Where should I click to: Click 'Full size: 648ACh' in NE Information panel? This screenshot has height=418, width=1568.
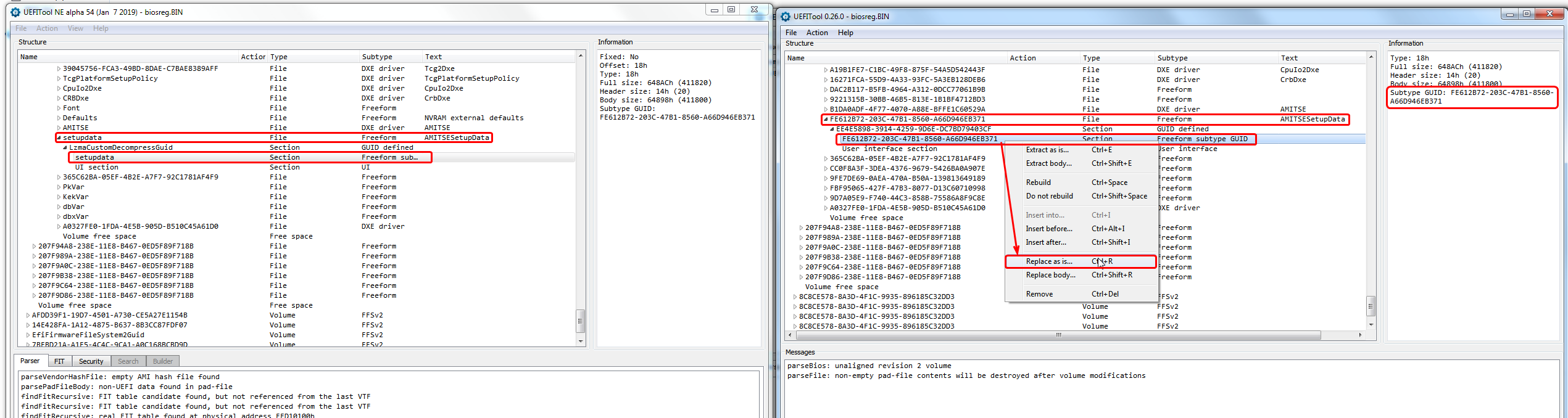coord(655,83)
